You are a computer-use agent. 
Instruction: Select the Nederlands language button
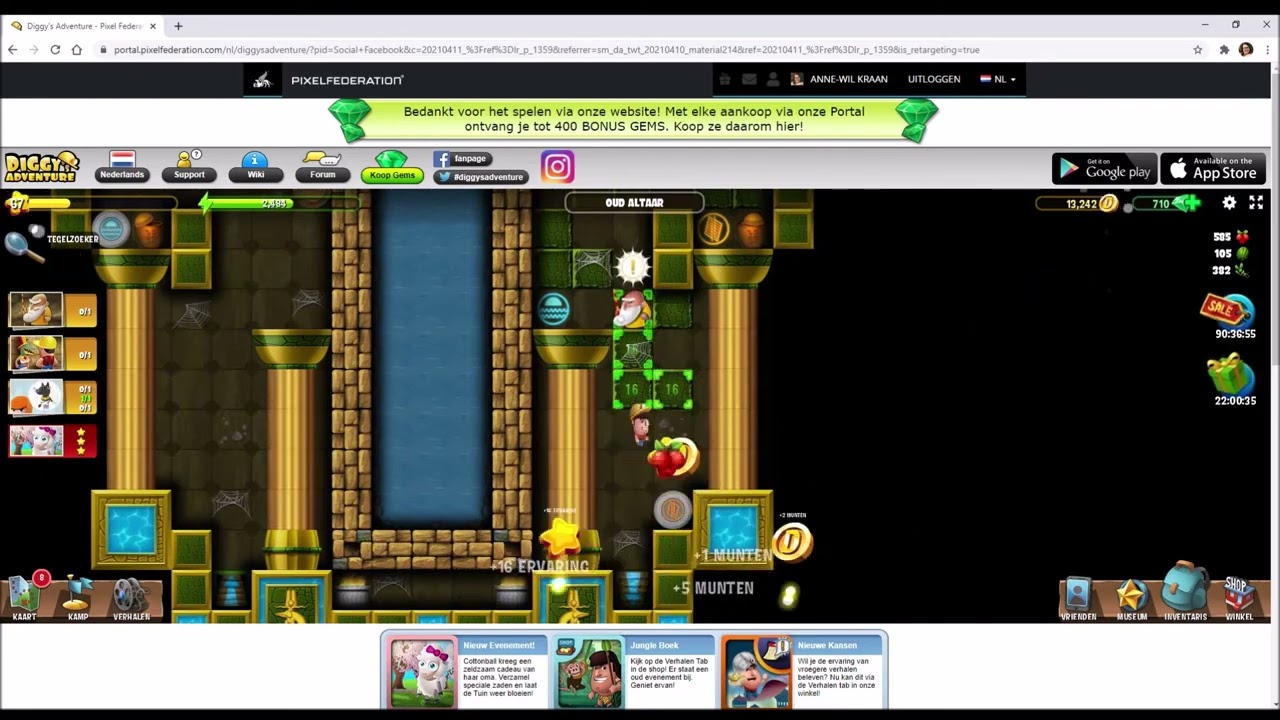point(122,168)
